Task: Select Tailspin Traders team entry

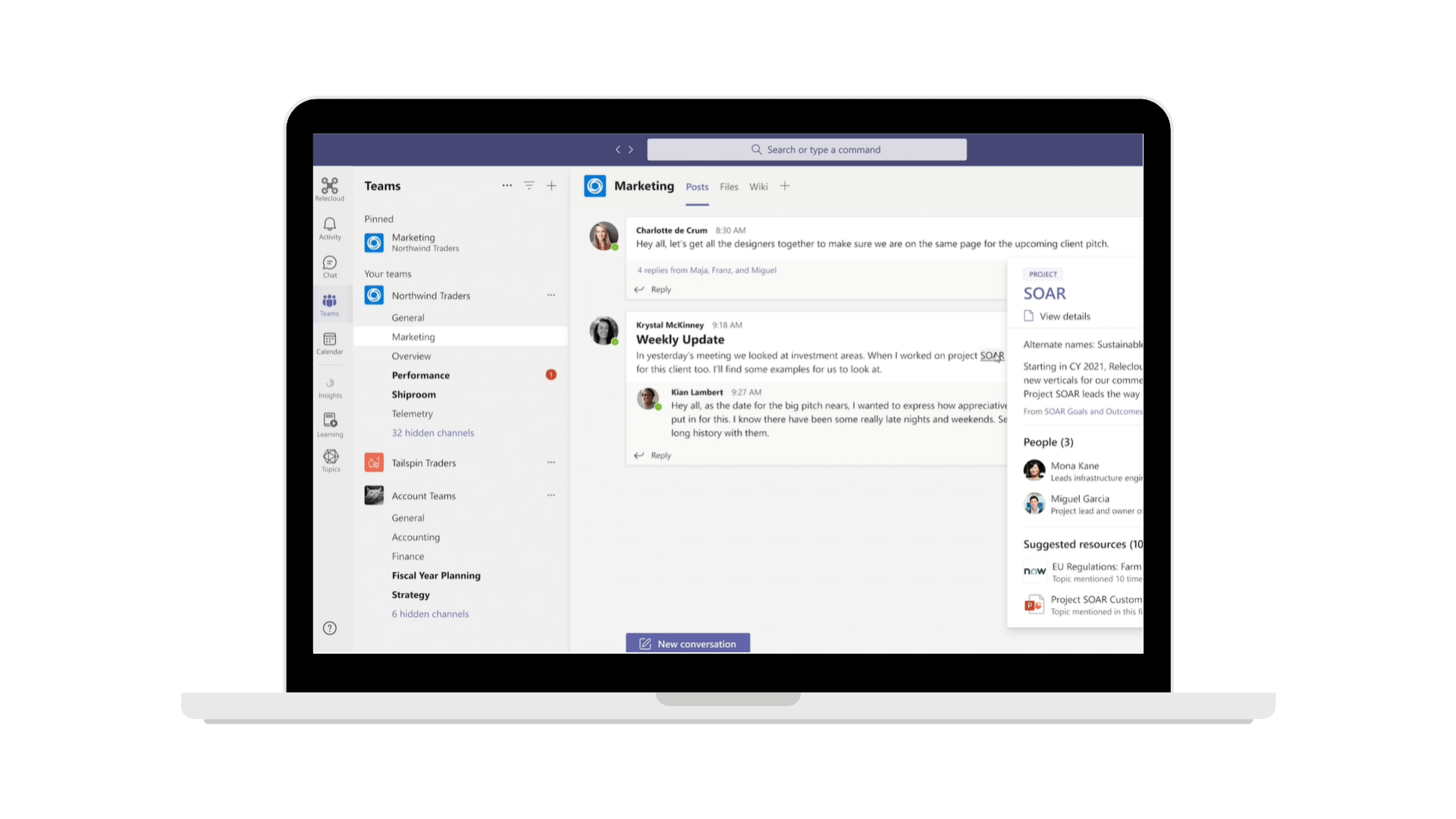Action: click(x=423, y=463)
